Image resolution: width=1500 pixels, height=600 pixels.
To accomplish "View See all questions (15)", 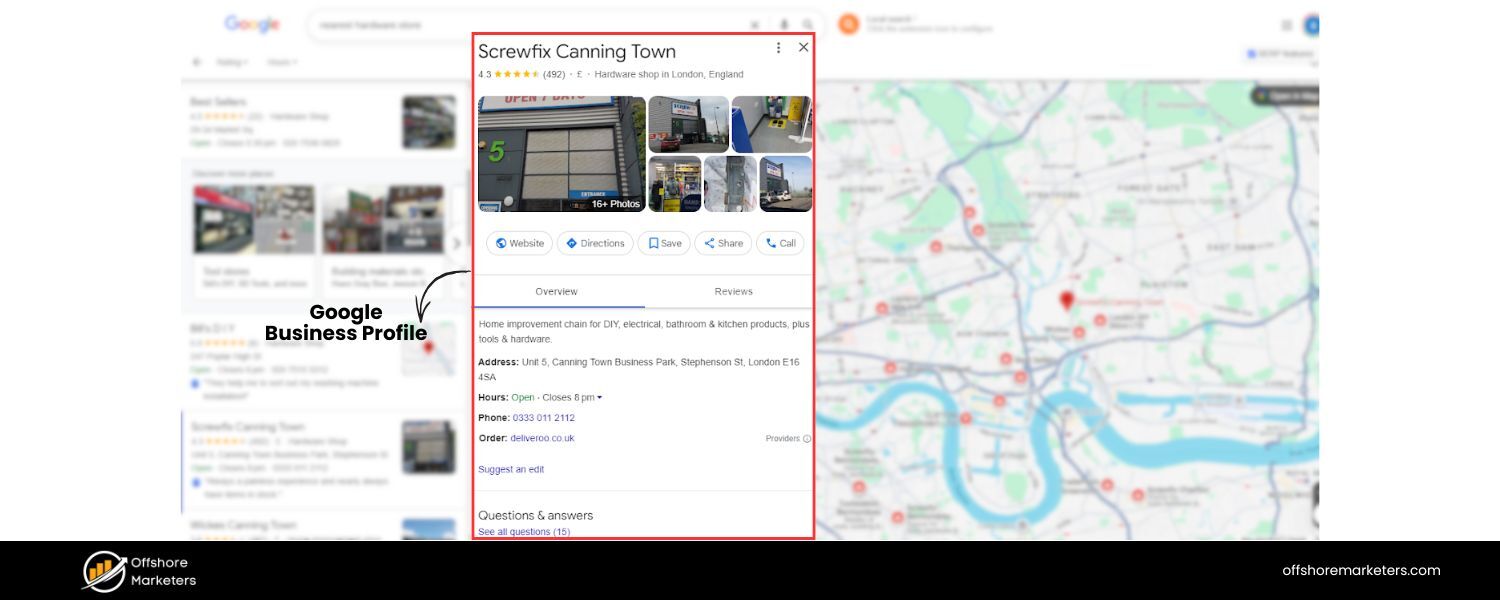I will point(524,531).
